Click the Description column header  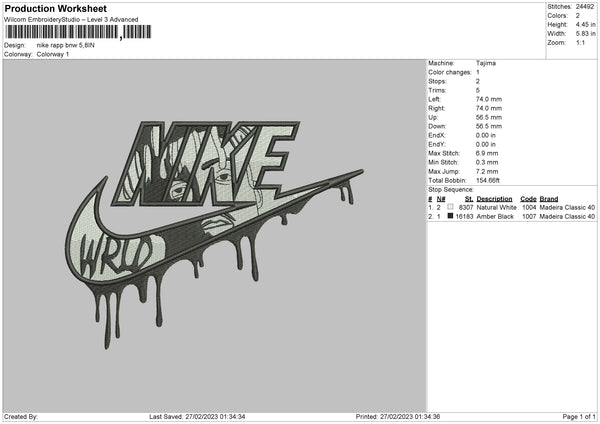click(494, 199)
